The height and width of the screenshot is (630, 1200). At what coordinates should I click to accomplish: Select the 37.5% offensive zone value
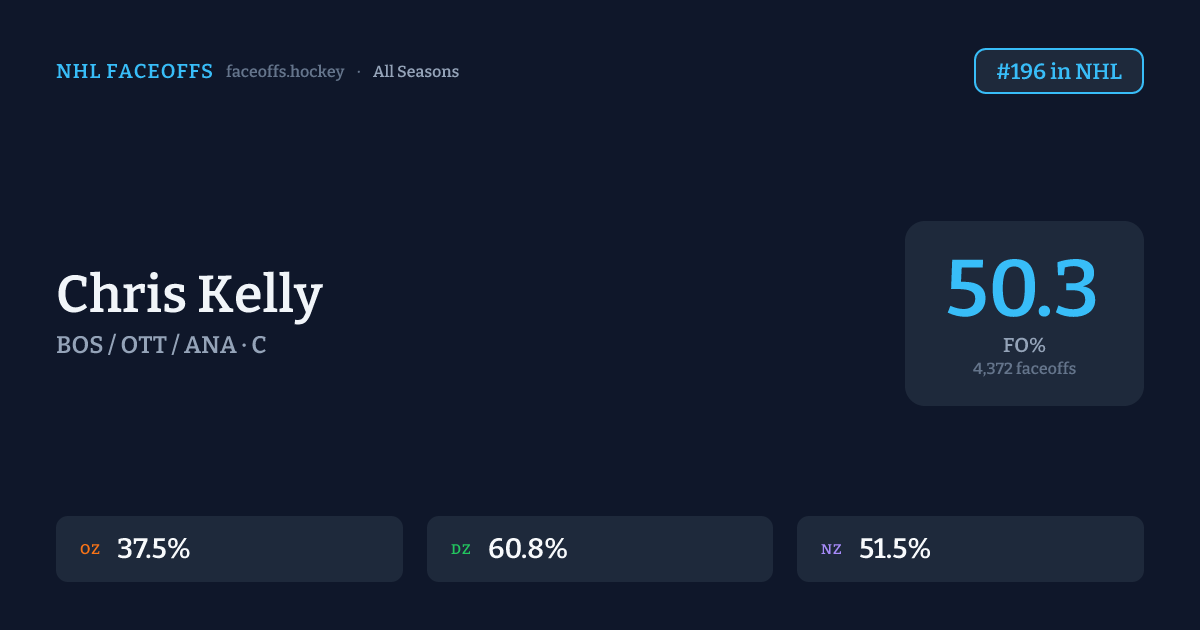point(153,549)
